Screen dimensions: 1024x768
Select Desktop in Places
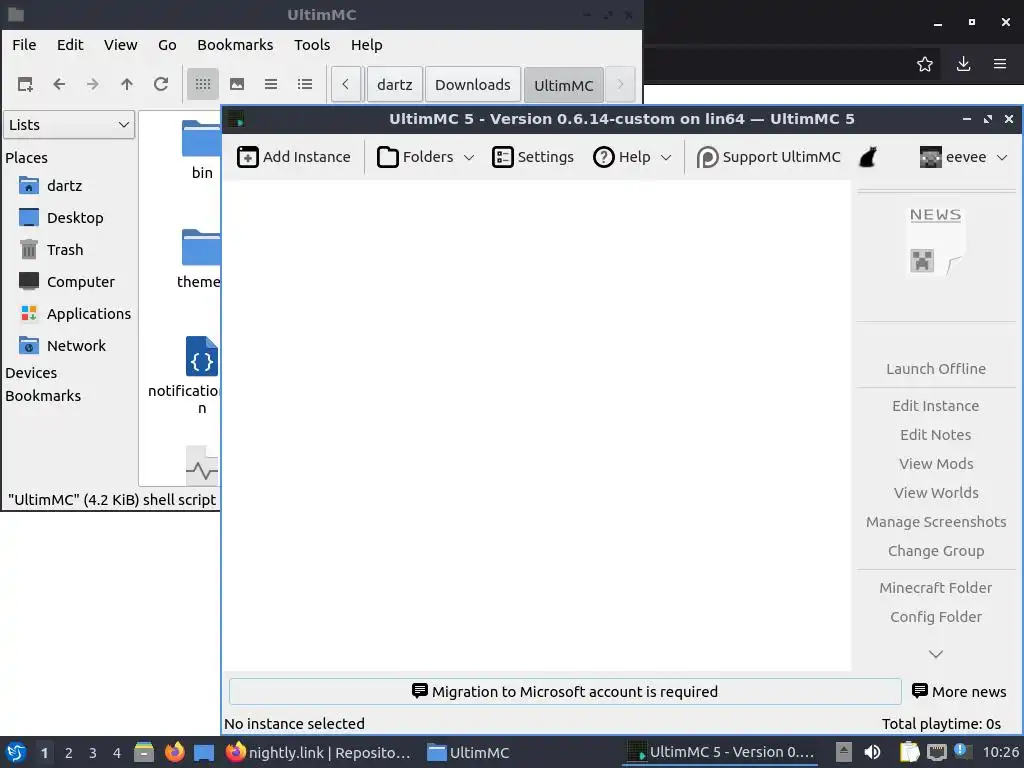[x=61, y=218]
